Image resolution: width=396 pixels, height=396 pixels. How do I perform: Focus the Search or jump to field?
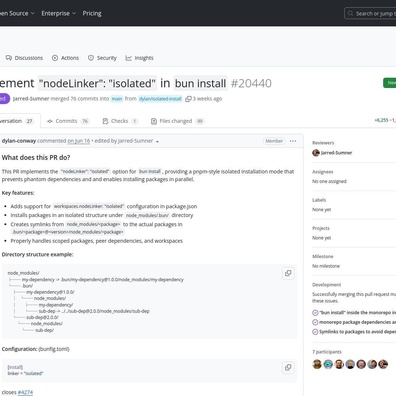pos(370,13)
